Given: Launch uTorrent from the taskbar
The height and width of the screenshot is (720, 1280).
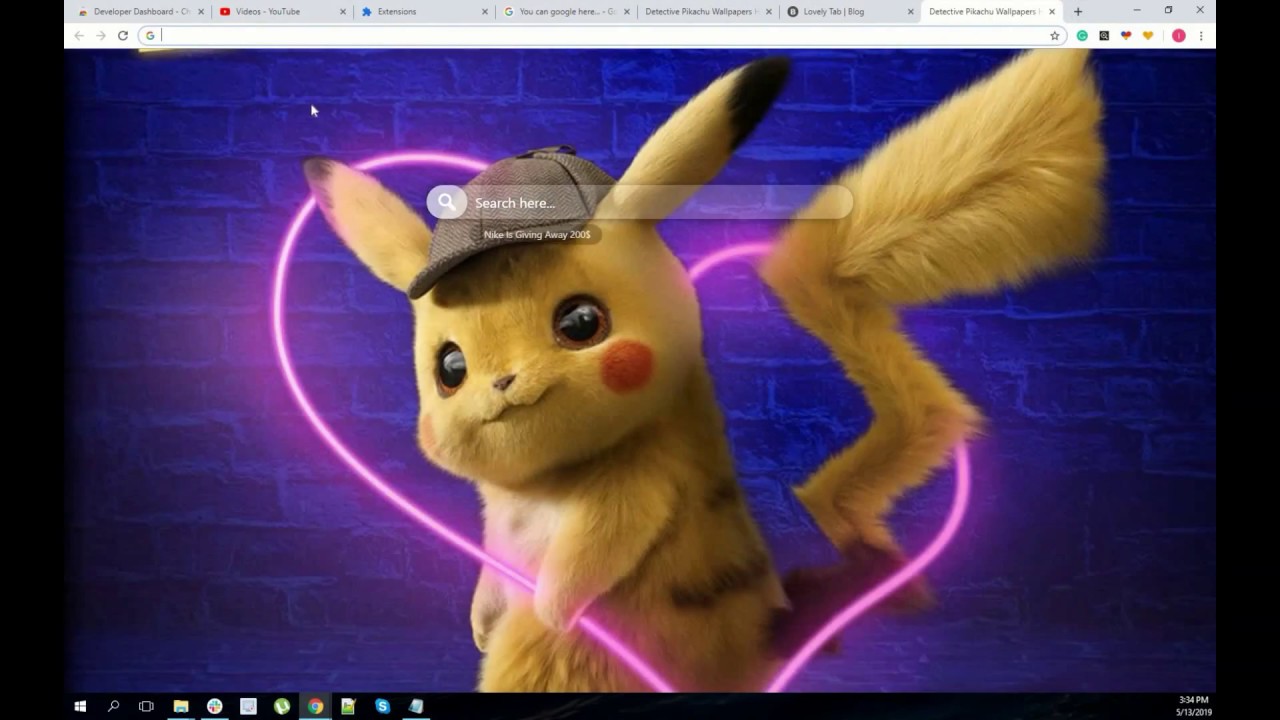Looking at the screenshot, I should [x=281, y=707].
